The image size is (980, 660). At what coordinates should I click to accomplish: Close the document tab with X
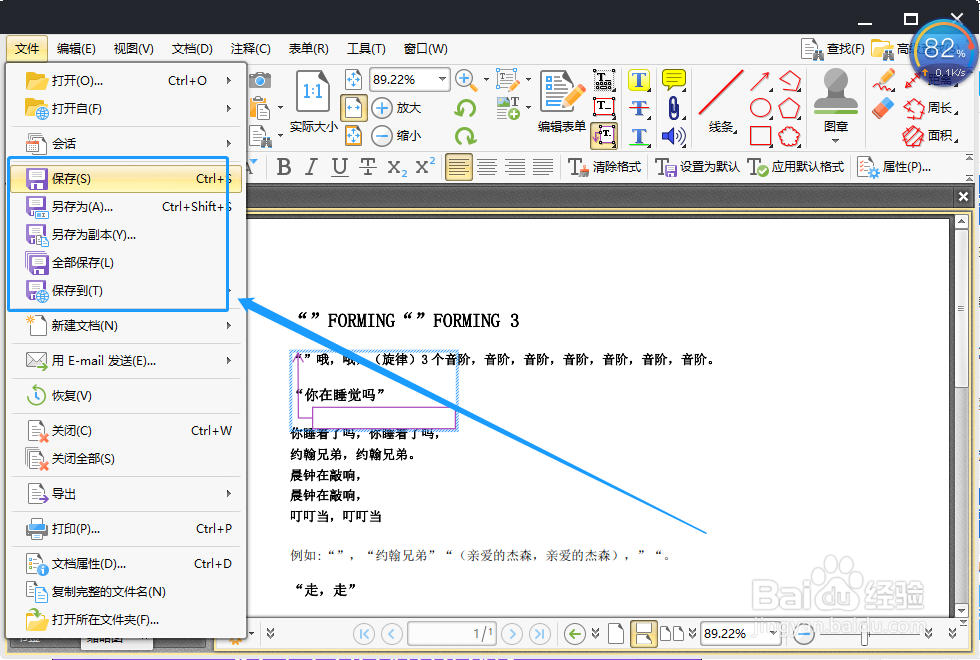tap(963, 196)
